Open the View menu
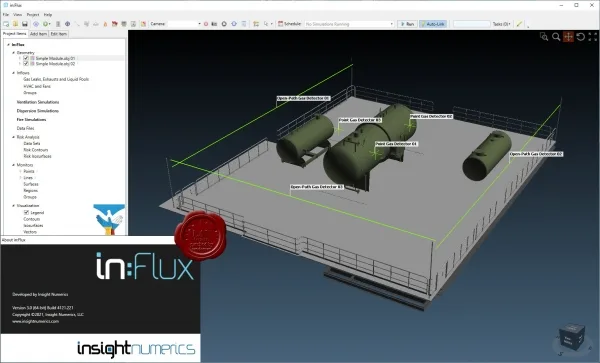The height and width of the screenshot is (363, 600). click(x=18, y=15)
